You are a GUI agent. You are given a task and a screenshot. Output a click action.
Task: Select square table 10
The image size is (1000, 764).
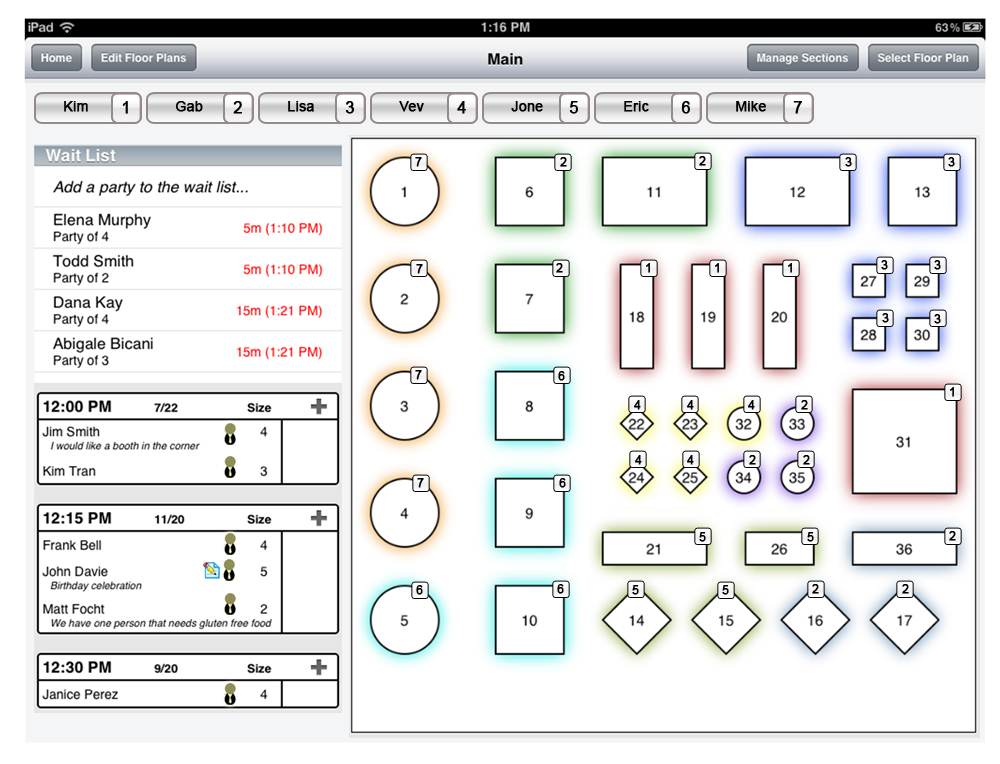529,620
